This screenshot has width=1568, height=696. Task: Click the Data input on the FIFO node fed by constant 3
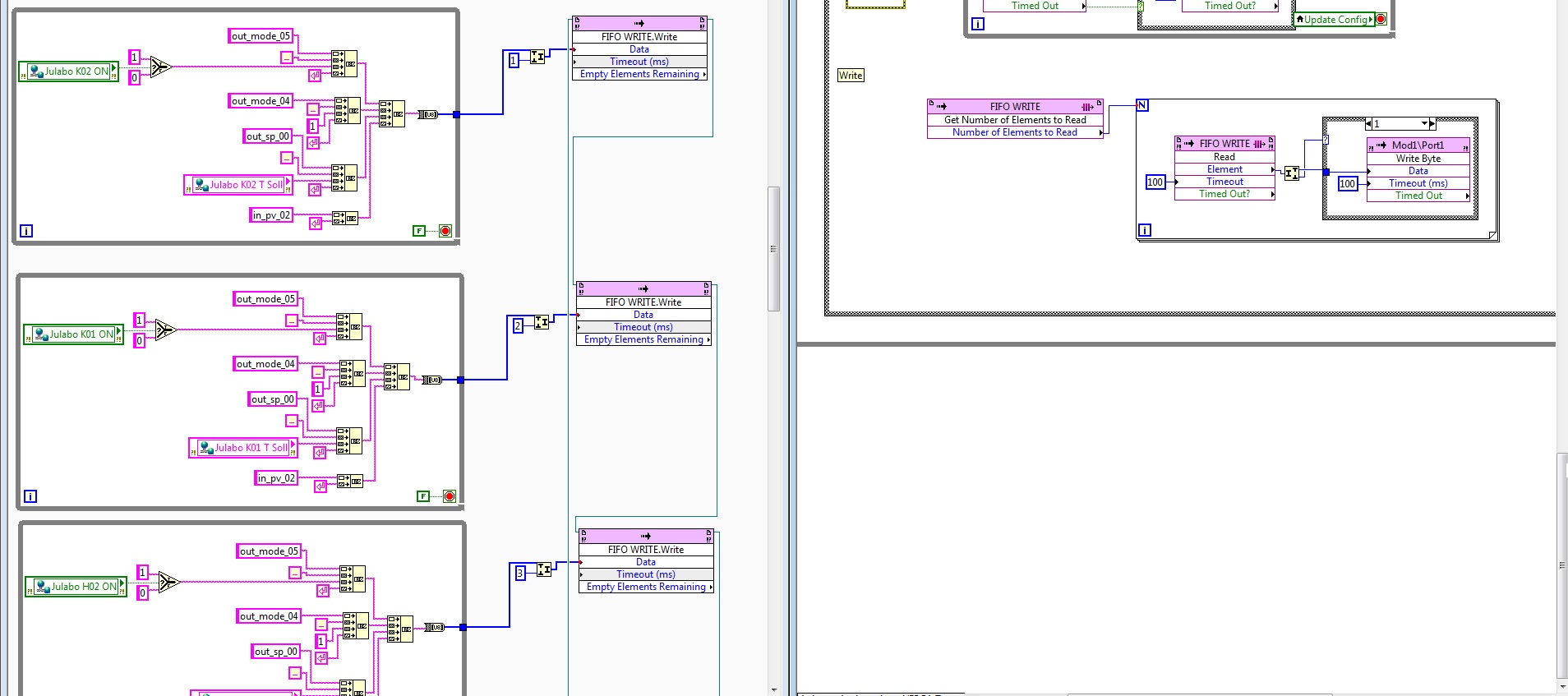point(646,562)
